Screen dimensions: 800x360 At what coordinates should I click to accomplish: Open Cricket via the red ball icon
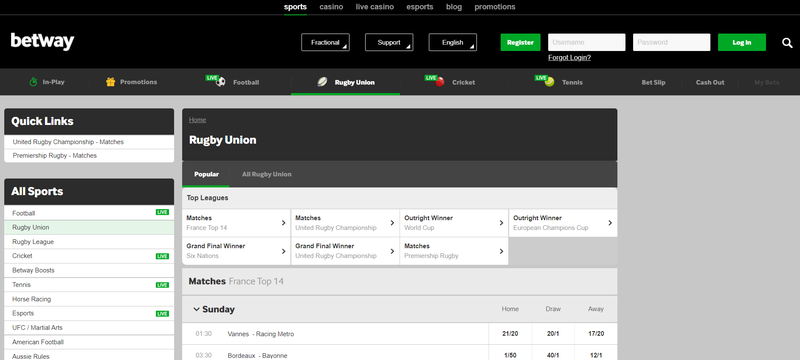pyautogui.click(x=440, y=82)
